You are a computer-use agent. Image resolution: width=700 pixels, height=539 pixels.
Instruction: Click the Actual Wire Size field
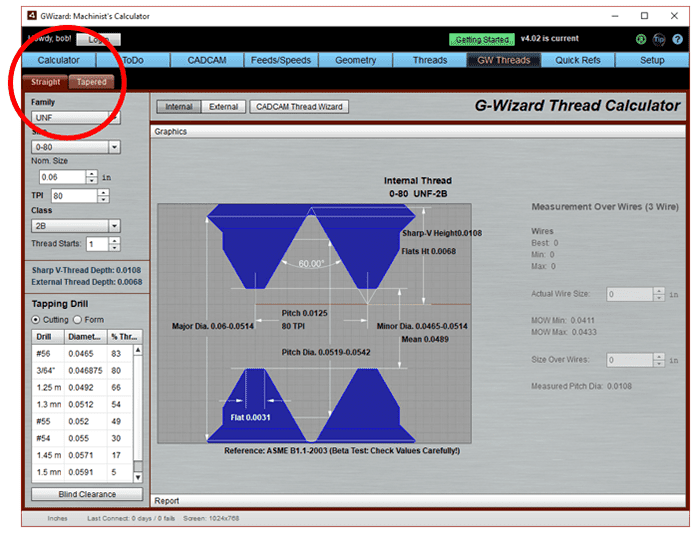(x=630, y=294)
